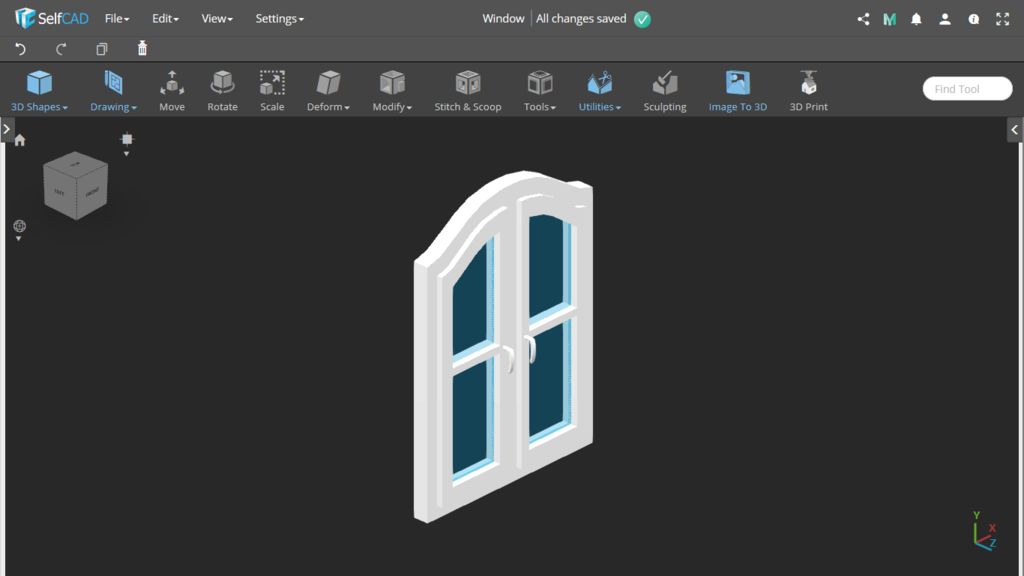Expand the 3D Shapes dropdown

[x=39, y=90]
